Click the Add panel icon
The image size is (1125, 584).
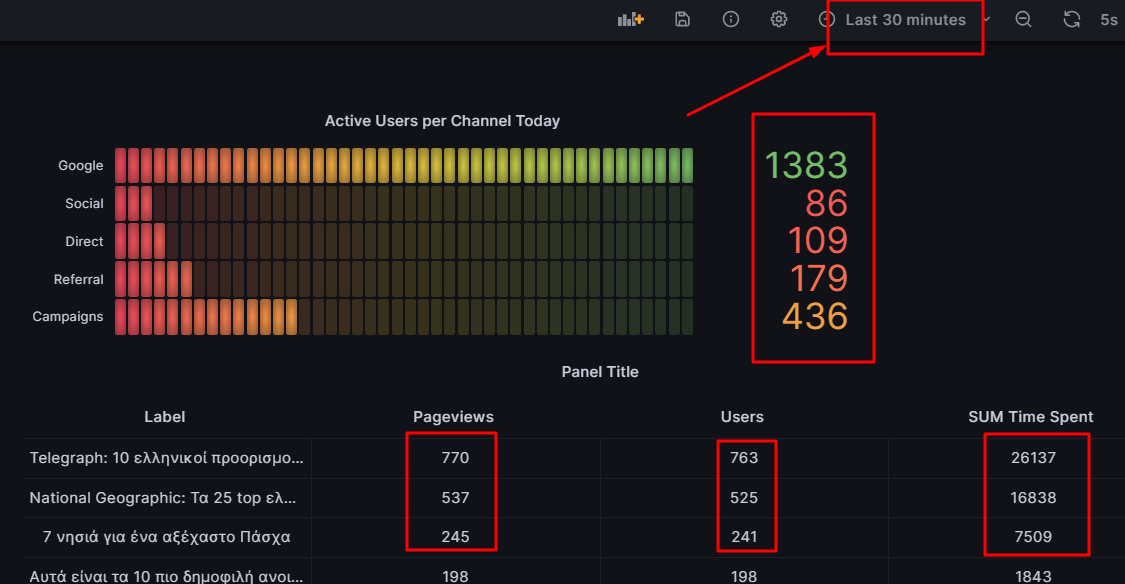coord(630,19)
